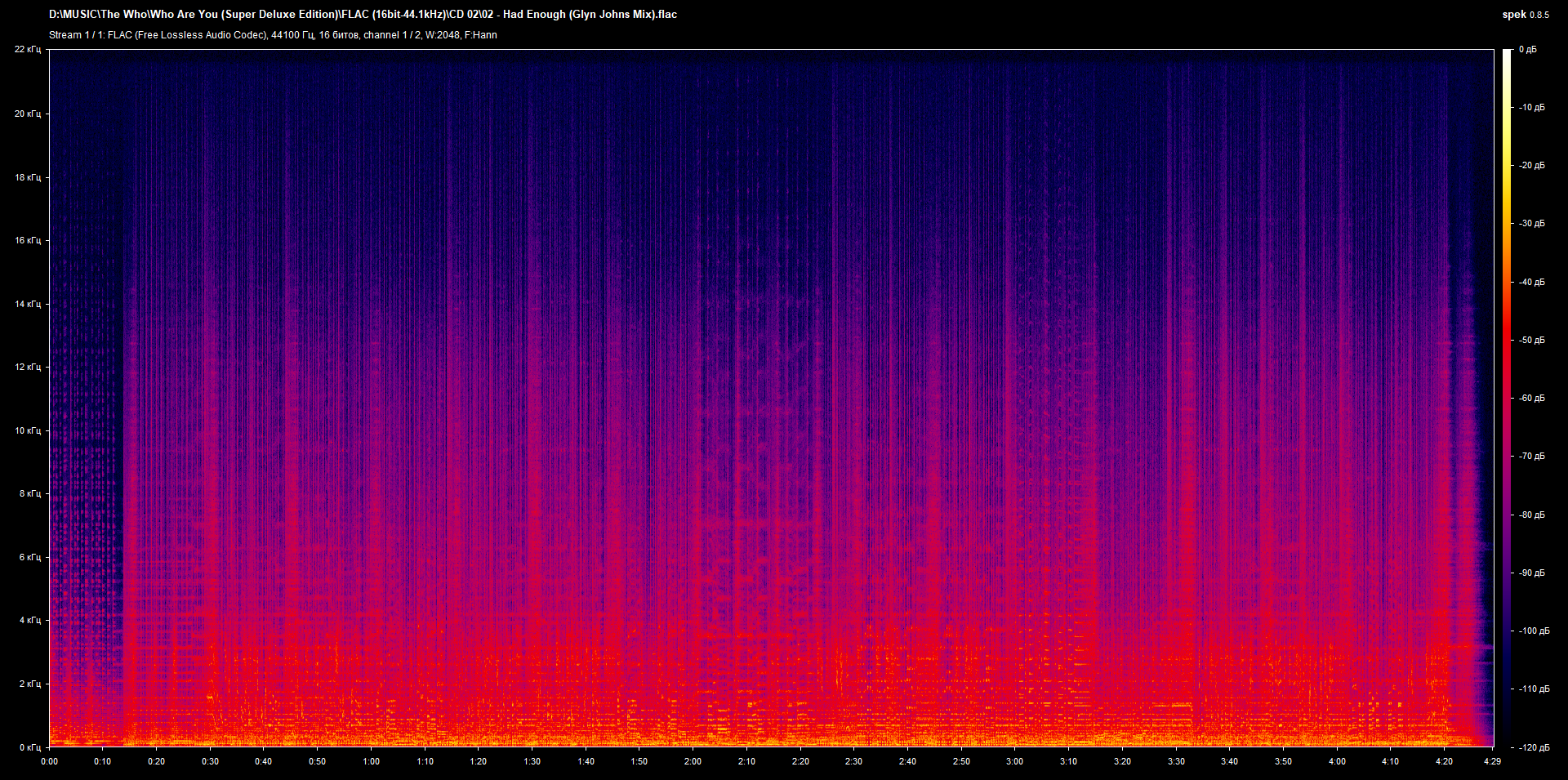Click the 16 кГц frequency axis label
1568x780 pixels.
28,240
